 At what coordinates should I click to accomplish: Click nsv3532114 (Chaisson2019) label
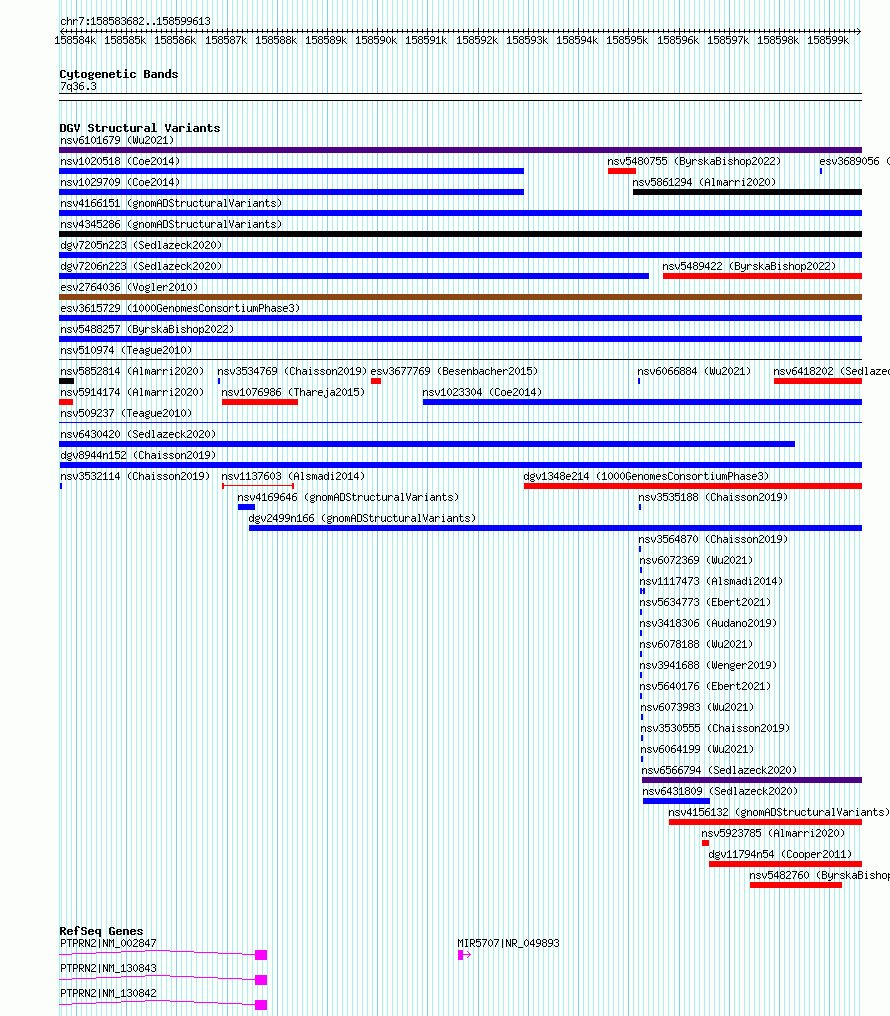(135, 476)
